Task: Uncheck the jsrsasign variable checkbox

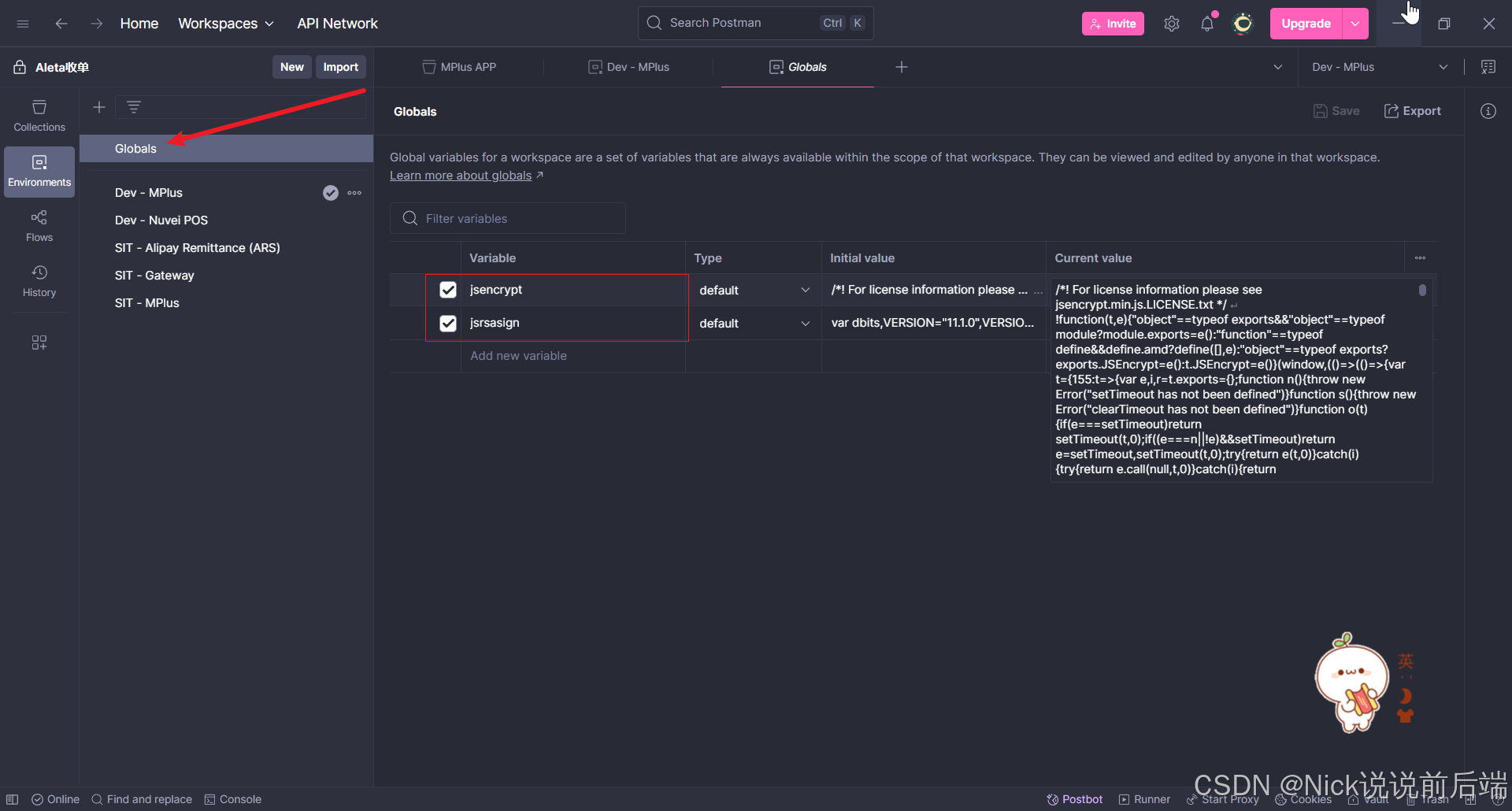Action: [448, 323]
